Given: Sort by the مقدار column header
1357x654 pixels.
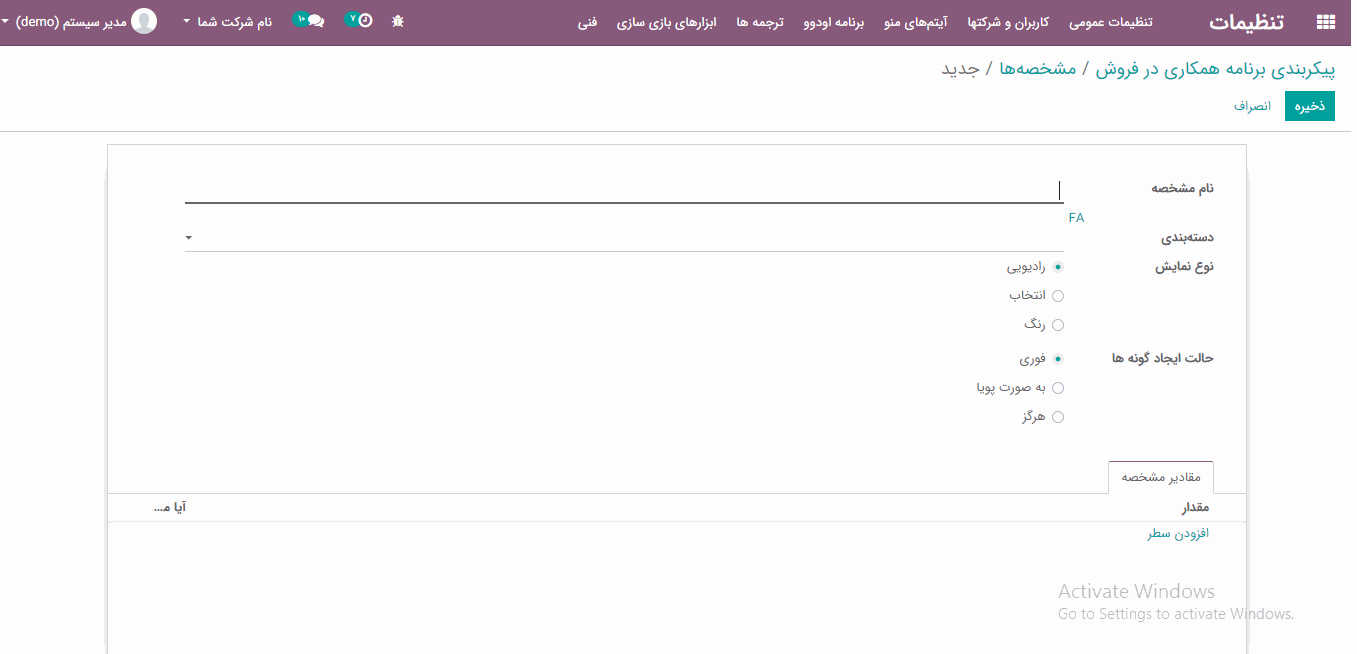Looking at the screenshot, I should (x=1196, y=508).
